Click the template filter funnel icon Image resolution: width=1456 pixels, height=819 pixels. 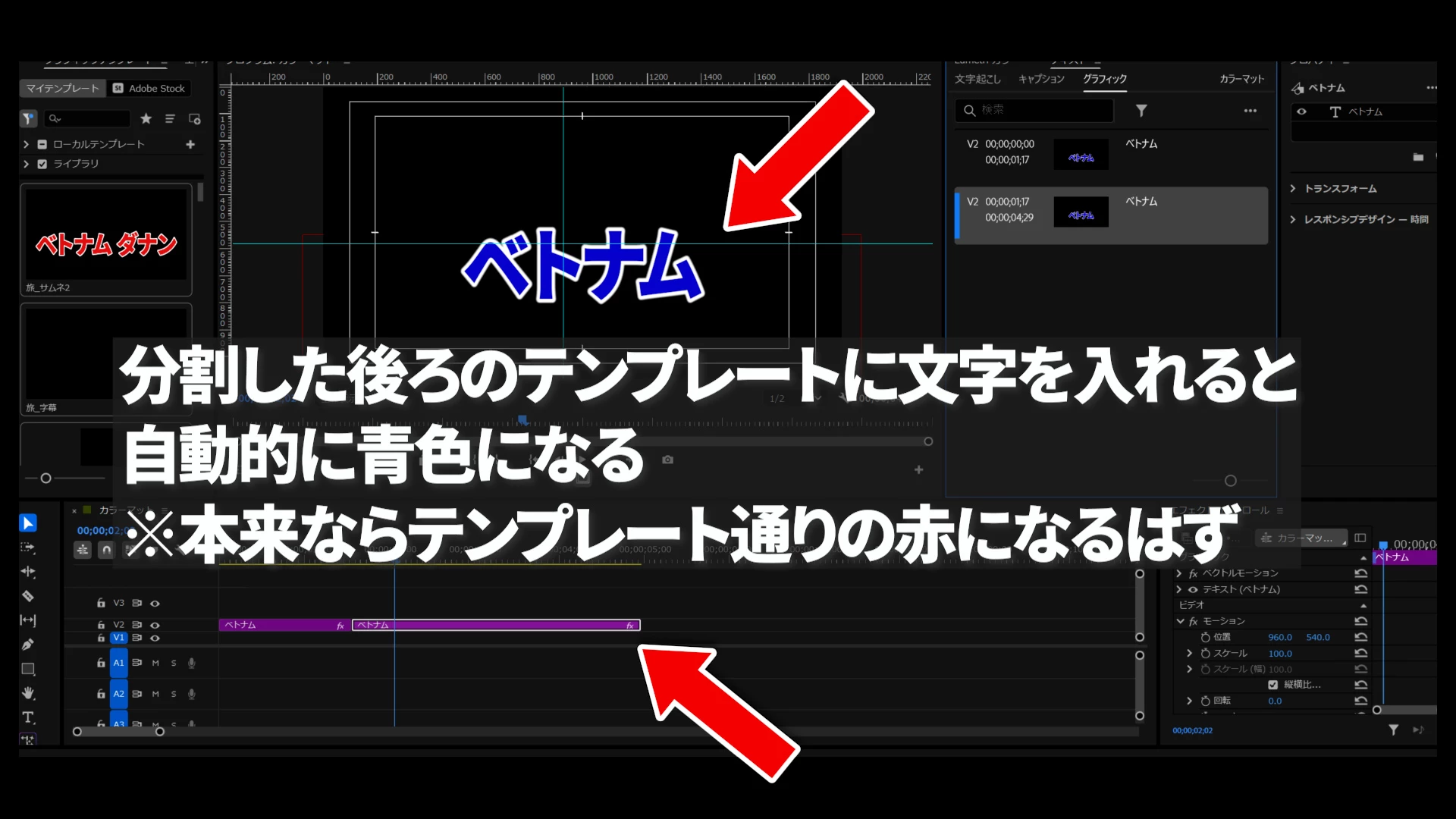28,118
